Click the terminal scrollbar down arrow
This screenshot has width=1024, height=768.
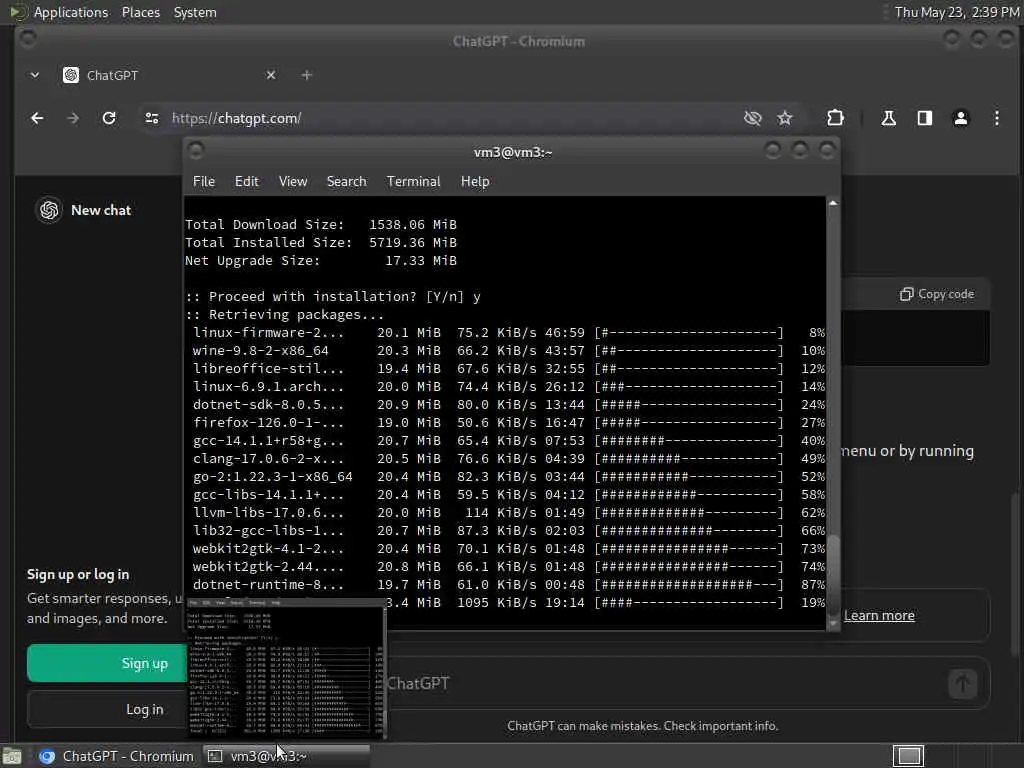coord(833,624)
